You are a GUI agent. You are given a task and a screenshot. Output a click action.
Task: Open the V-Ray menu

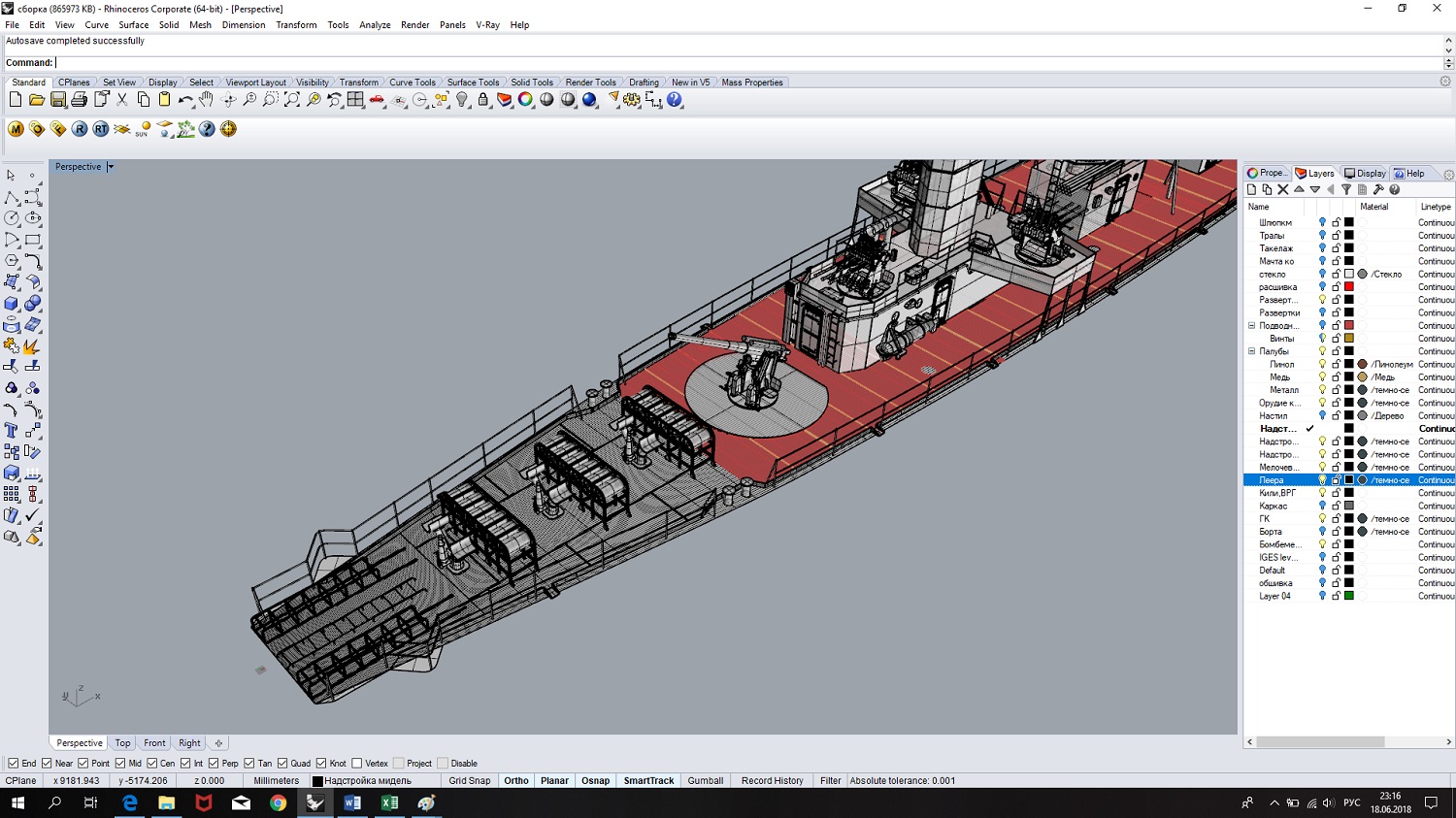point(487,25)
